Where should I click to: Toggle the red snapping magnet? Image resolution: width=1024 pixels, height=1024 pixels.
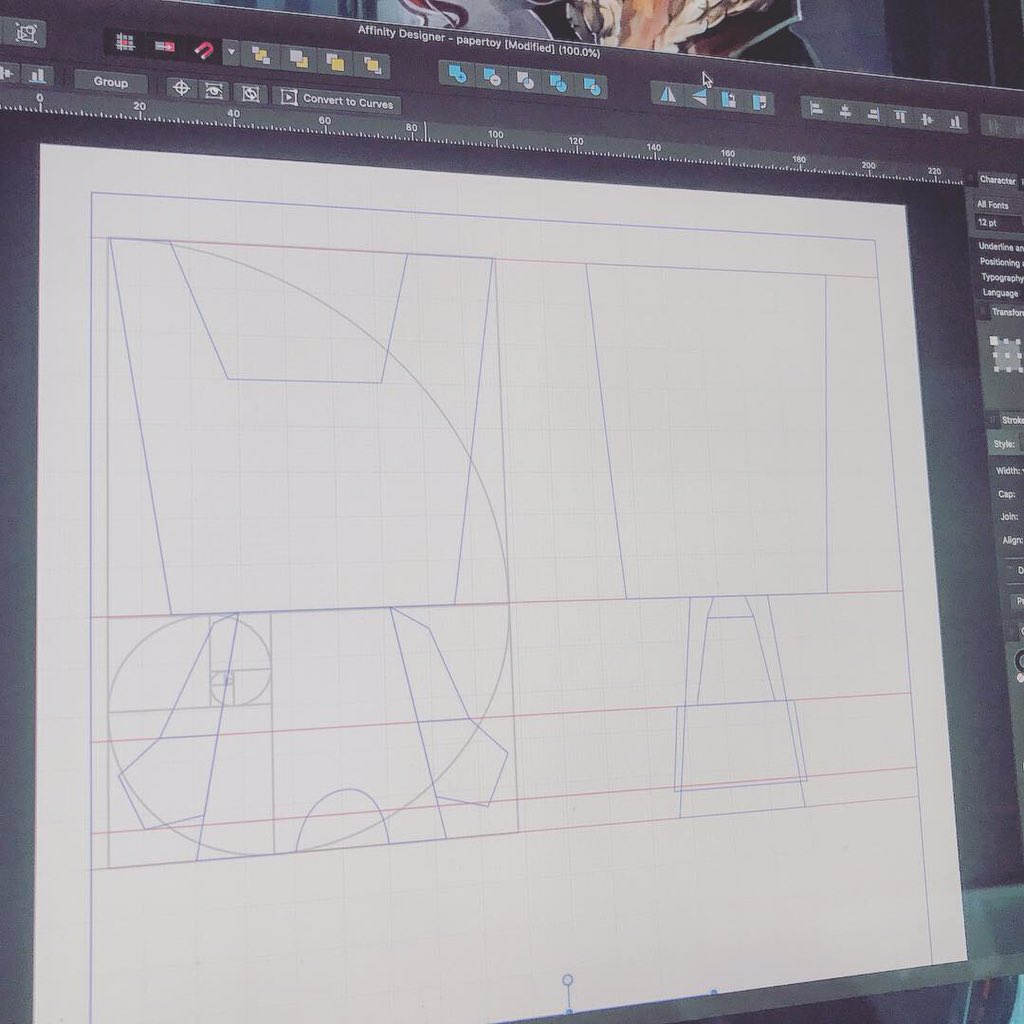203,50
